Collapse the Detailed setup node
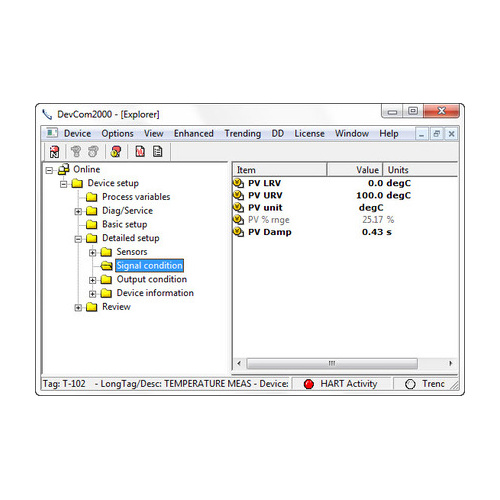The image size is (500, 500). [78, 239]
